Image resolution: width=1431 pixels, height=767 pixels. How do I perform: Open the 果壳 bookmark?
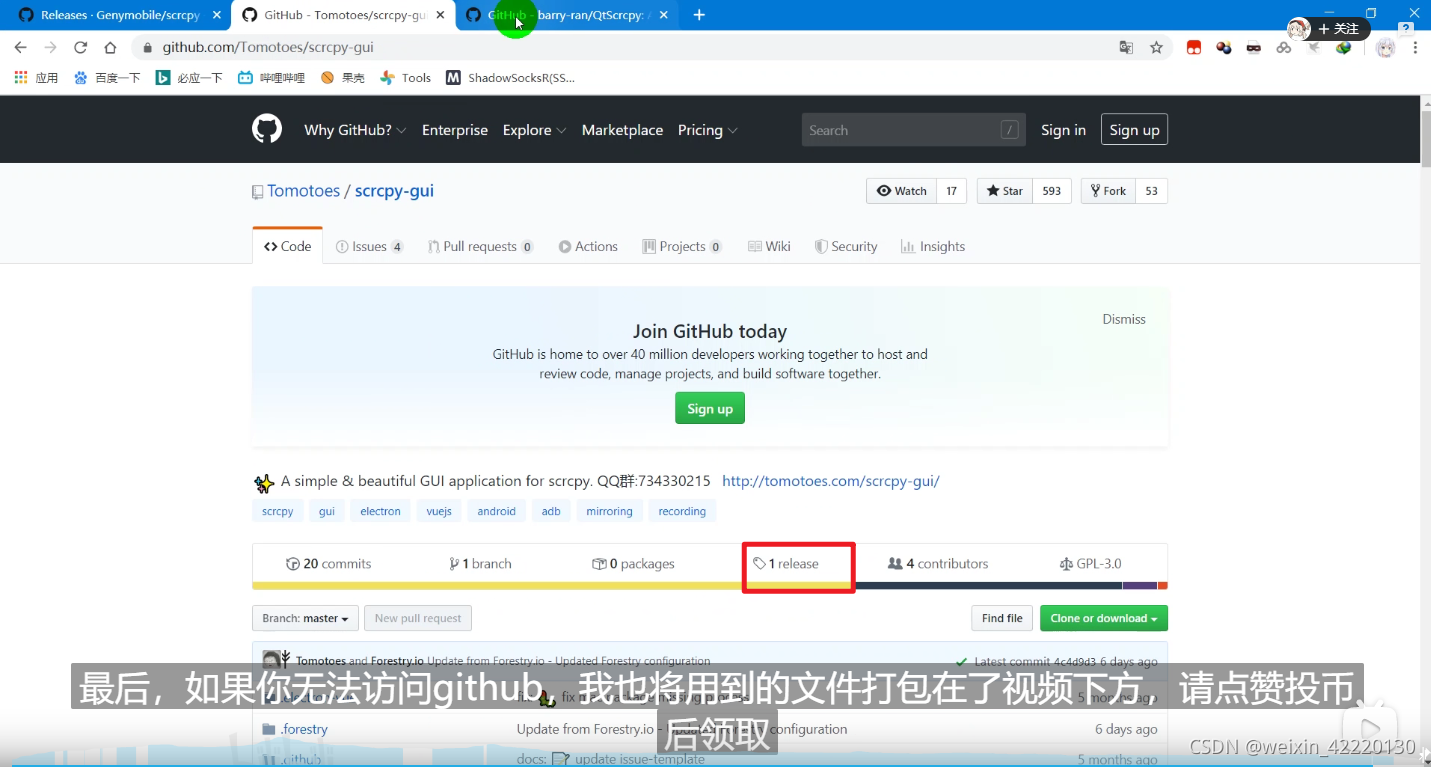click(342, 77)
